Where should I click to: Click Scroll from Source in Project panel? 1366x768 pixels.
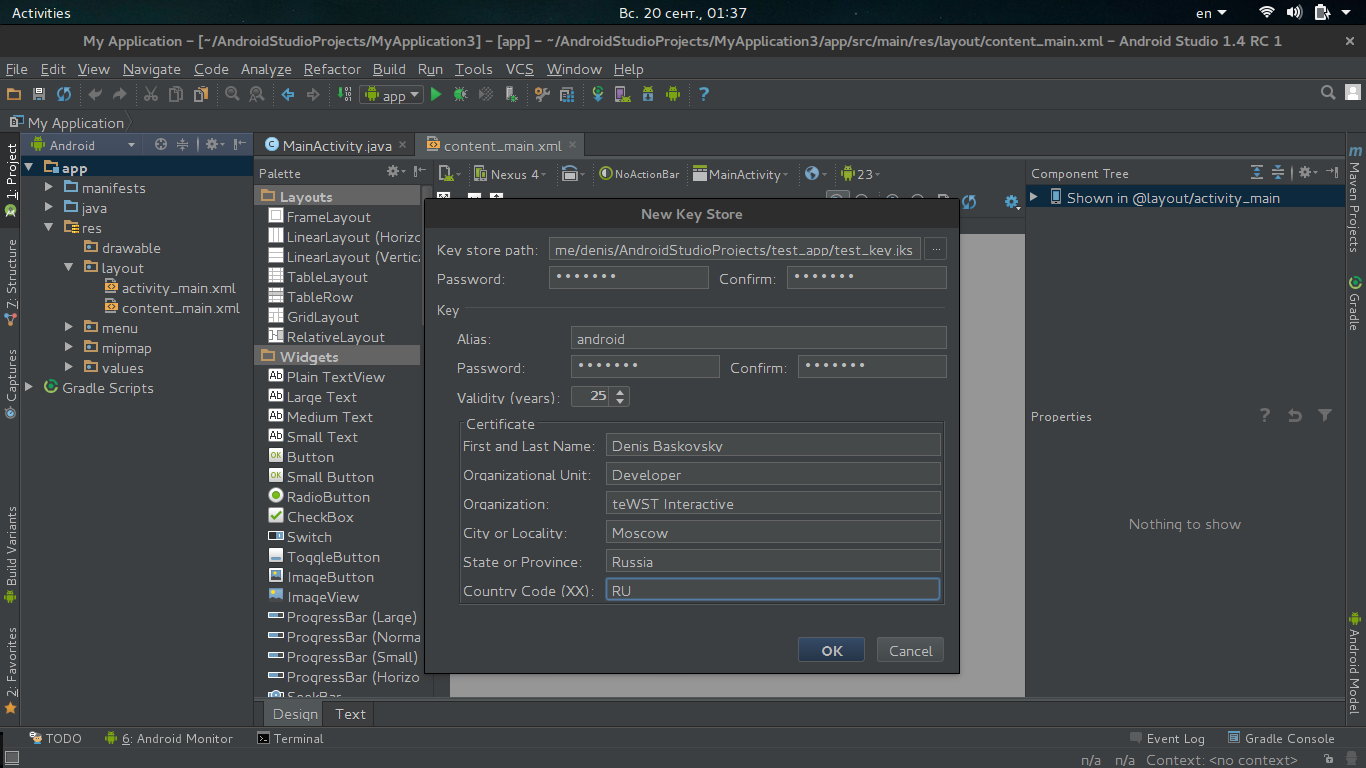161,145
